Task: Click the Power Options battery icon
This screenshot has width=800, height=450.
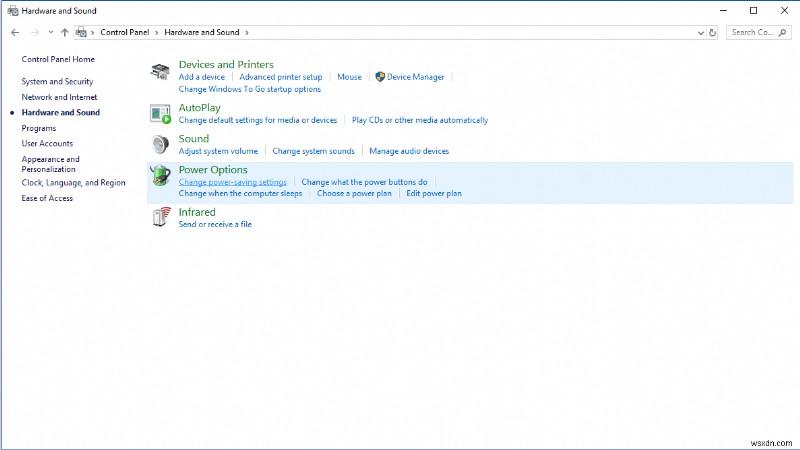Action: (160, 176)
